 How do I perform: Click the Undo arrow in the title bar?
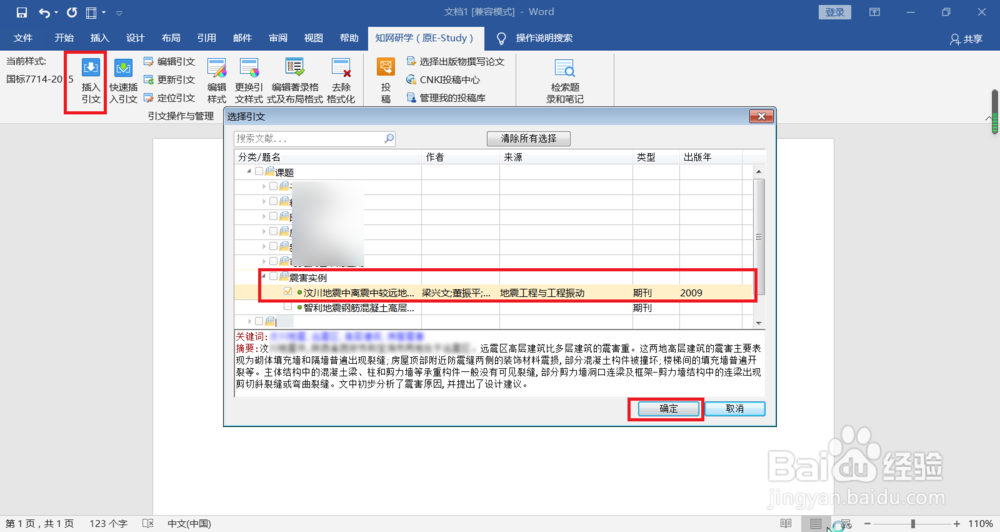[x=43, y=12]
